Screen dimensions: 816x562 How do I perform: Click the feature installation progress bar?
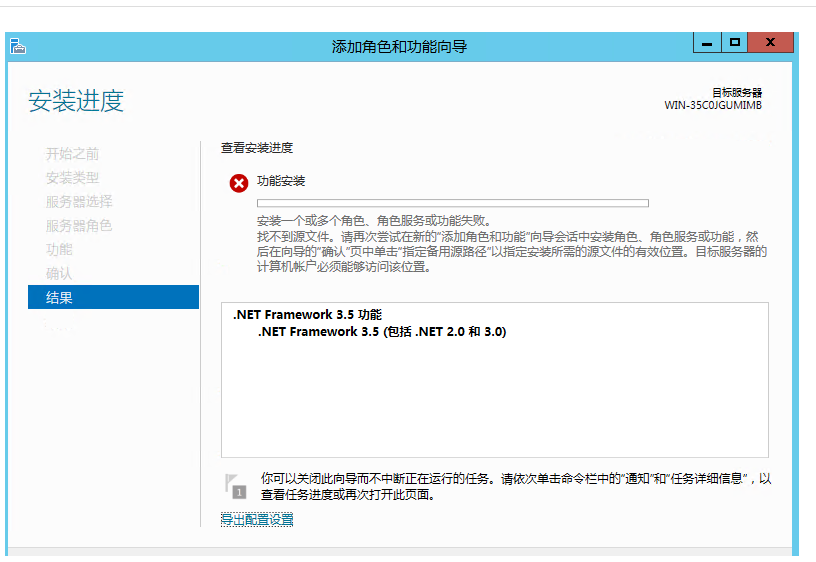coord(453,203)
